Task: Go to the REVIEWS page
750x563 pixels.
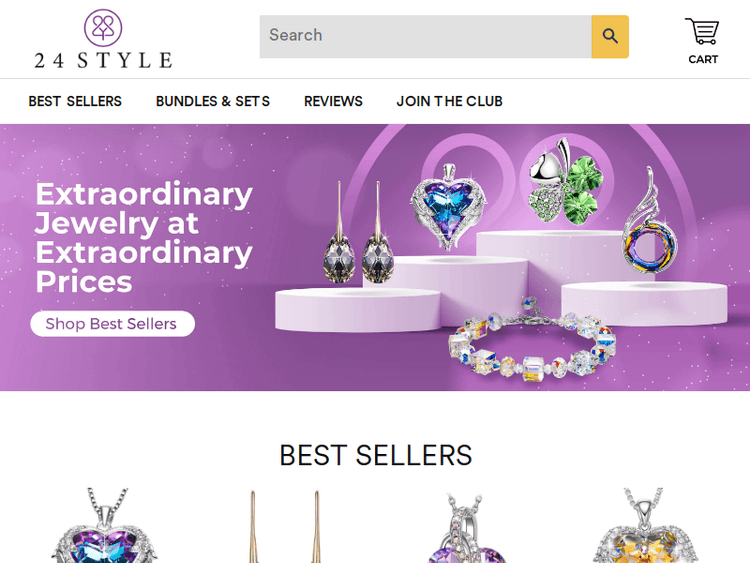Action: pos(333,101)
